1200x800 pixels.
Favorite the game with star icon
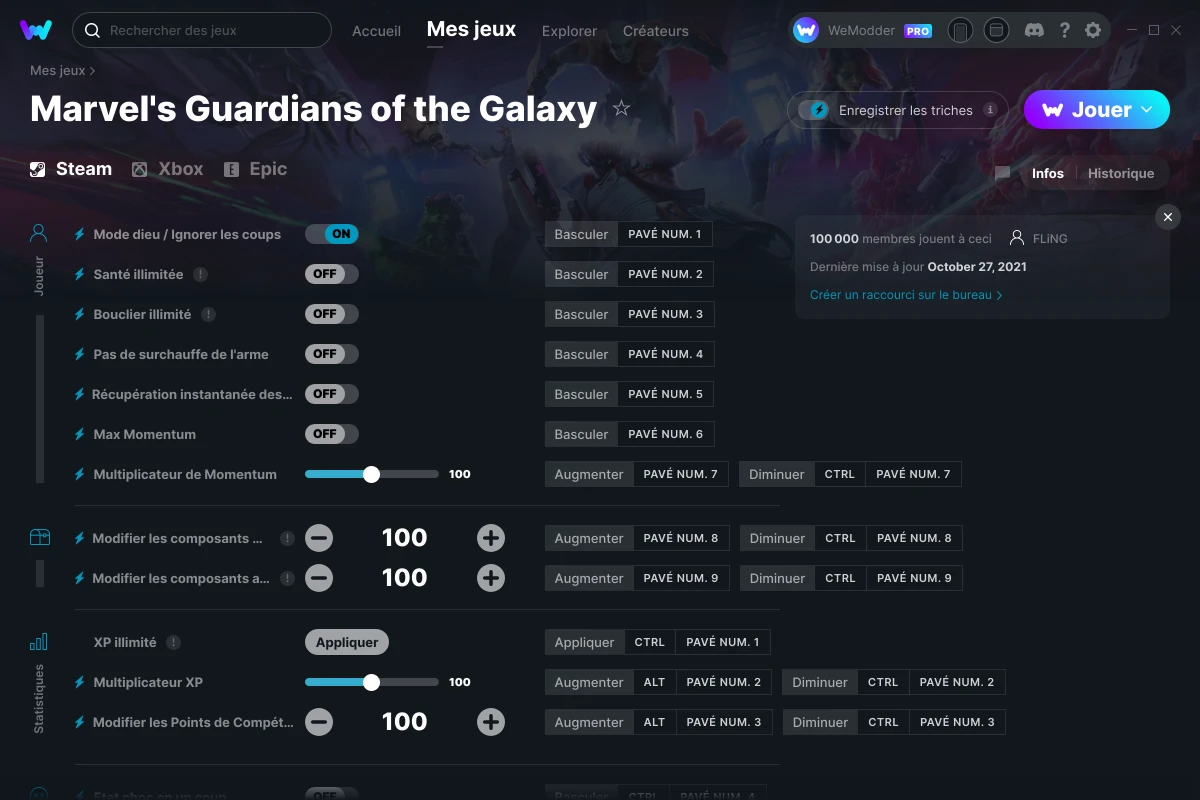click(621, 108)
